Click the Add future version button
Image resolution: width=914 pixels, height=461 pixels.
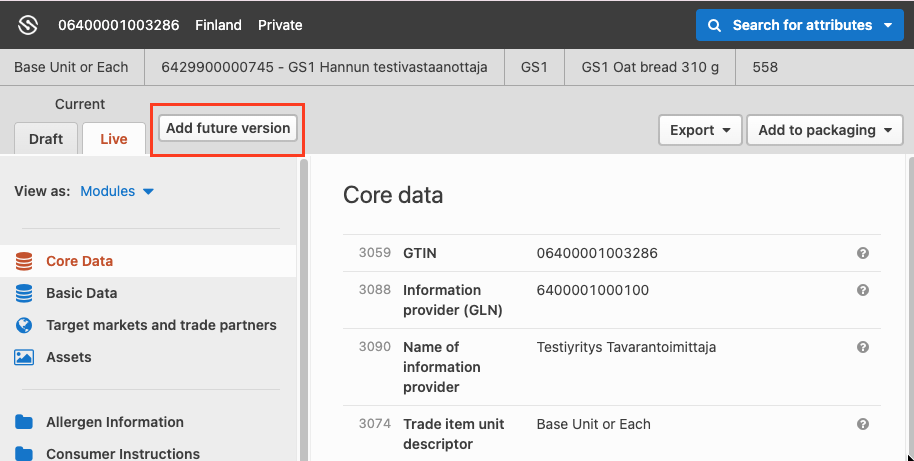pos(228,128)
